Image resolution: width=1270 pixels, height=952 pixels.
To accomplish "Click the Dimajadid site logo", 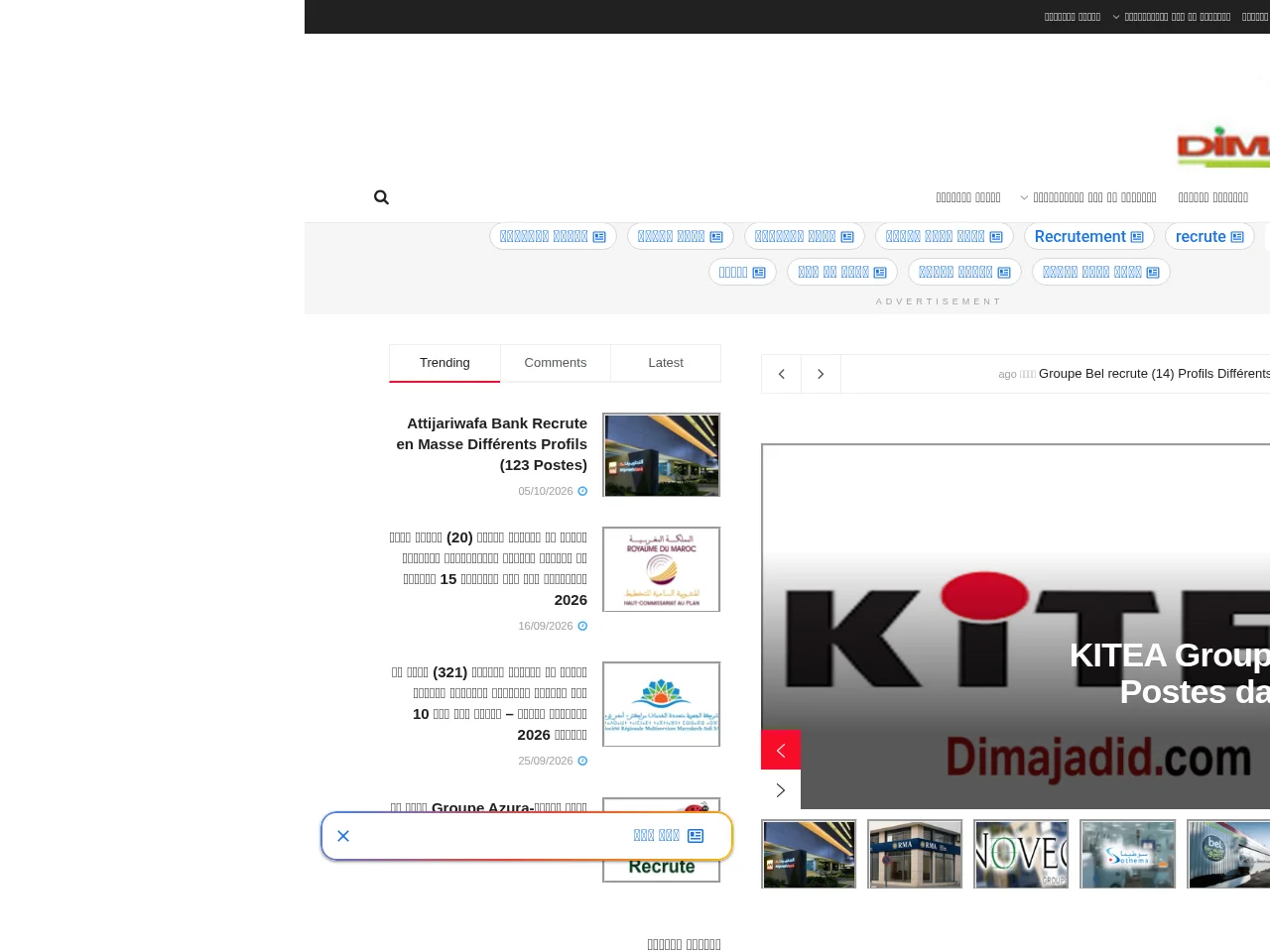I will click(x=1223, y=146).
